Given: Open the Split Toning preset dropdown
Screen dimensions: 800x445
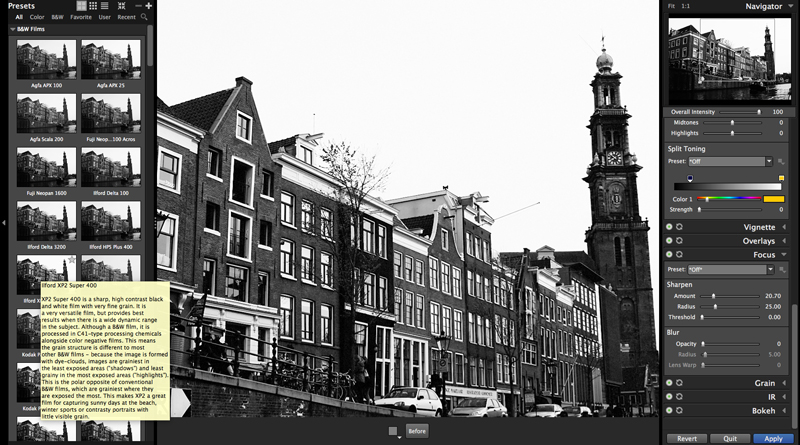Looking at the screenshot, I should [769, 161].
